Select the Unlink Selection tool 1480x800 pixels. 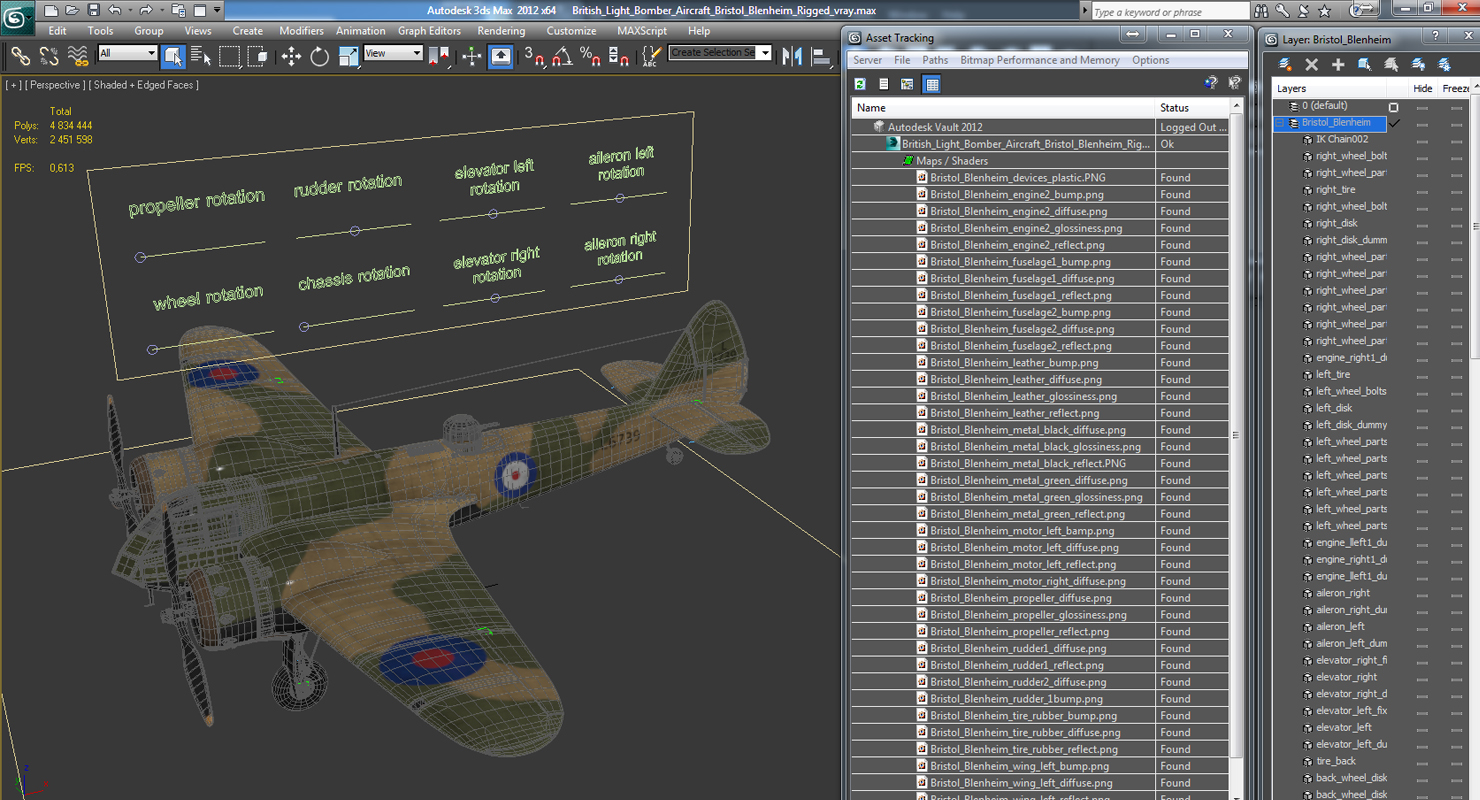tap(49, 56)
